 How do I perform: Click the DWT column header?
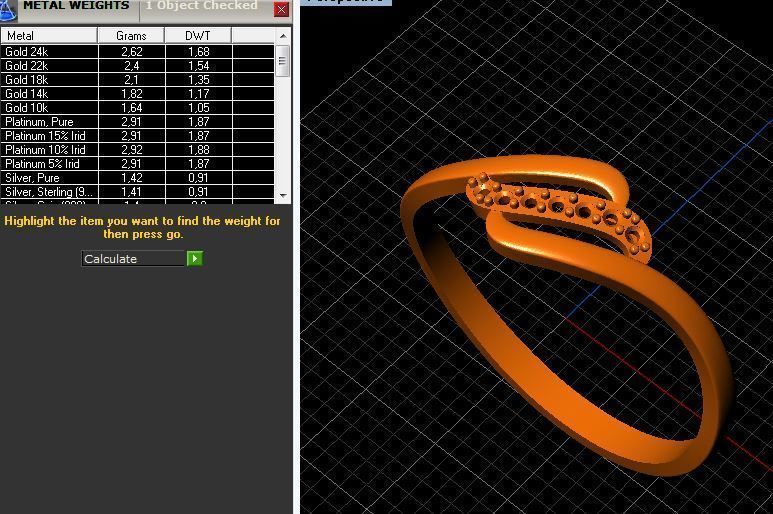coord(198,35)
